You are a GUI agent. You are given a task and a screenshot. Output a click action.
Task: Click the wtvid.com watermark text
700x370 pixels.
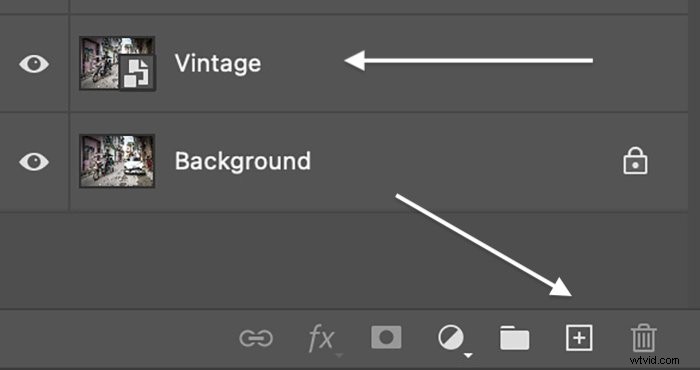coord(654,360)
